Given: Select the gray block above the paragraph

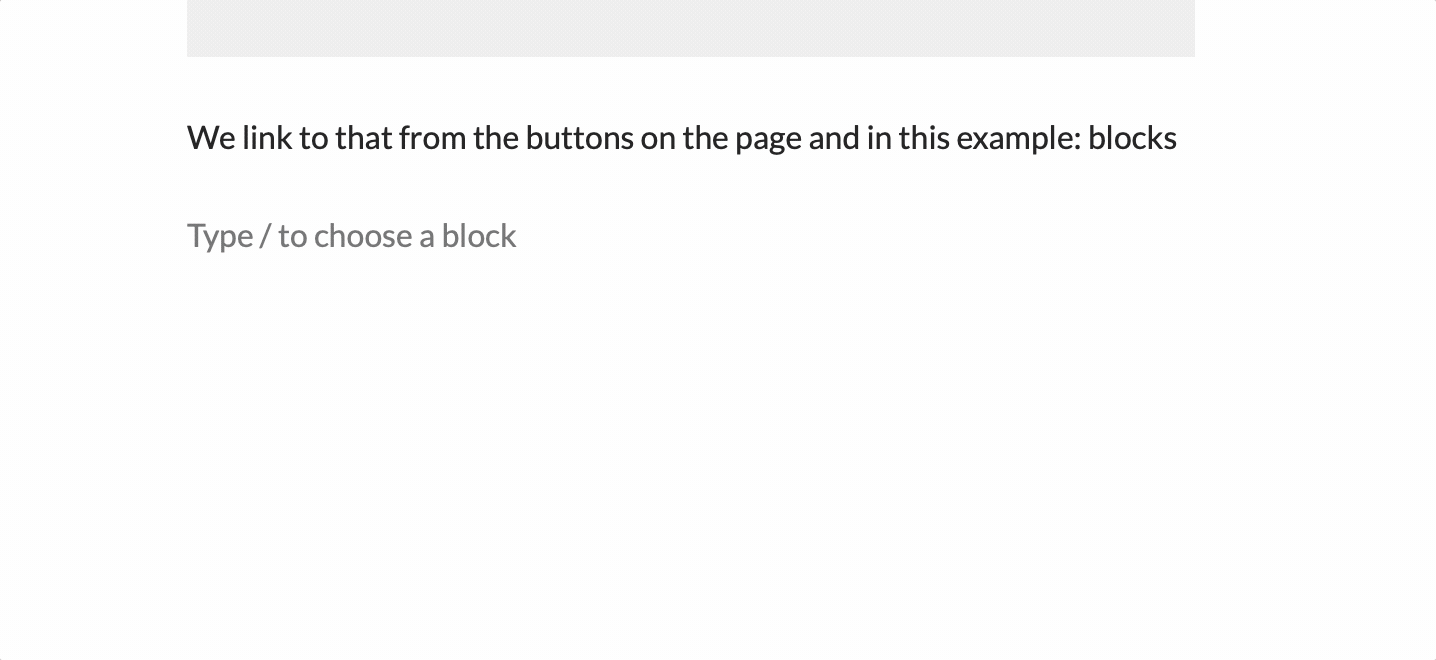Looking at the screenshot, I should pos(691,28).
